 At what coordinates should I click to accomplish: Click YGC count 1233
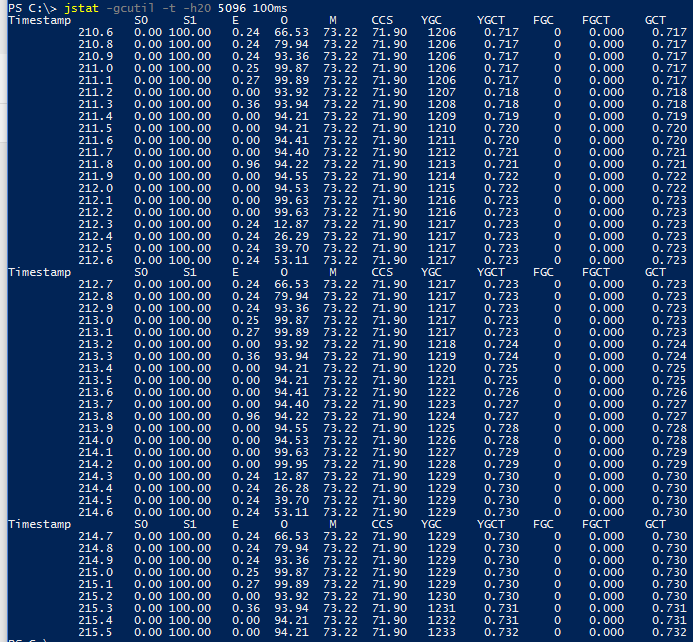coord(442,632)
